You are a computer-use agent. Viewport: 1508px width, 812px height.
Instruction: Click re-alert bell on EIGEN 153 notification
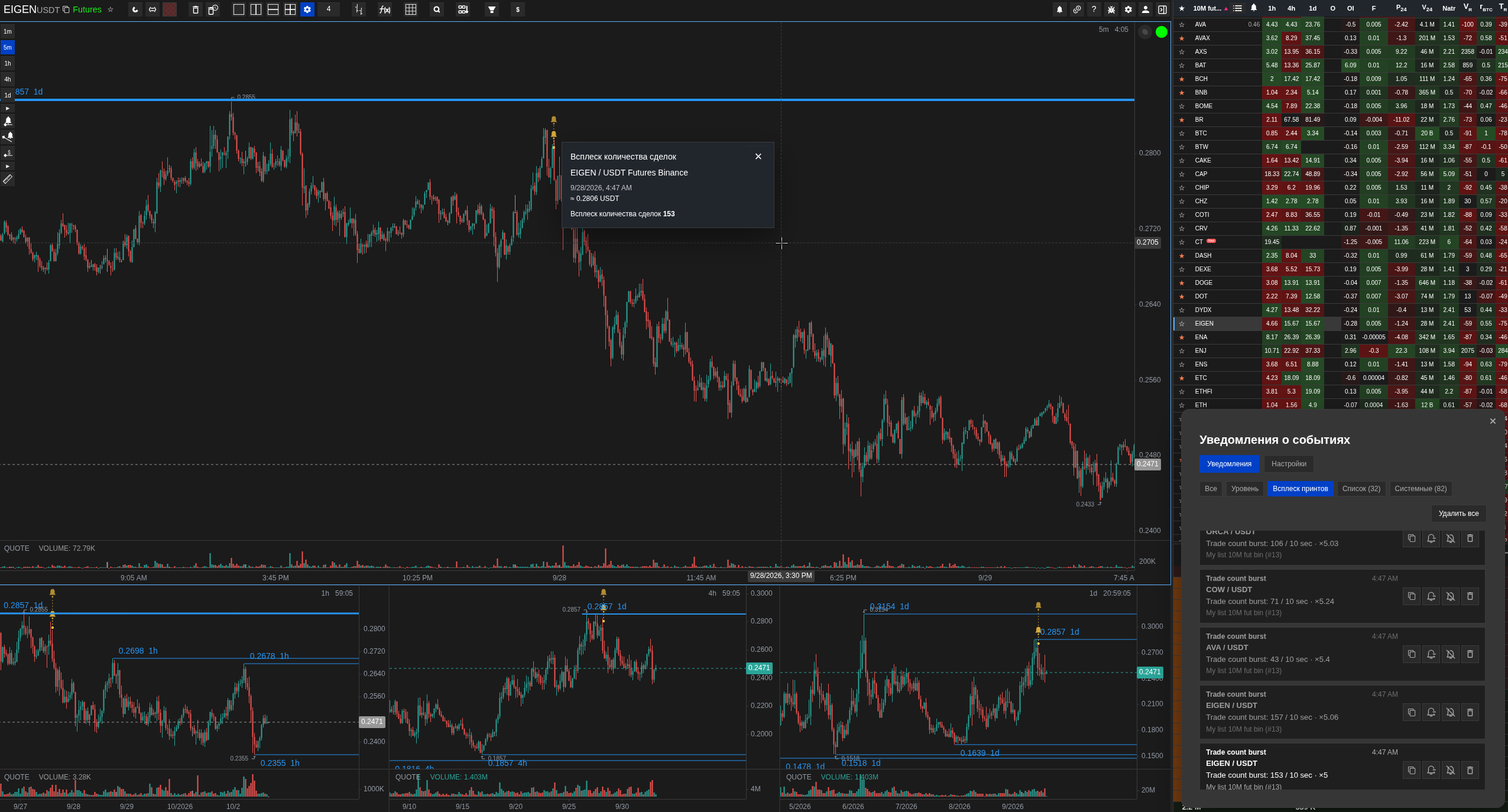click(x=1431, y=770)
